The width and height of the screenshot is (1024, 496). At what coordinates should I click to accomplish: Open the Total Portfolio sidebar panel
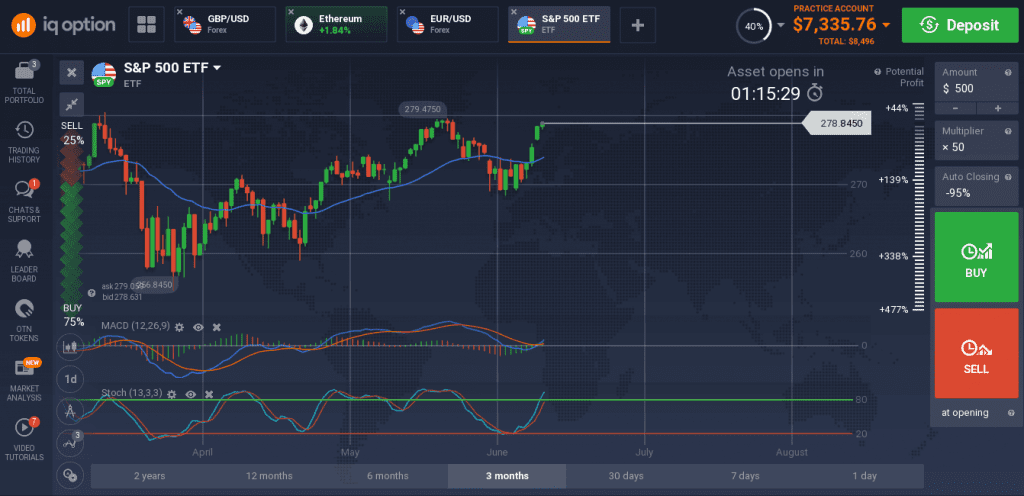click(x=24, y=82)
